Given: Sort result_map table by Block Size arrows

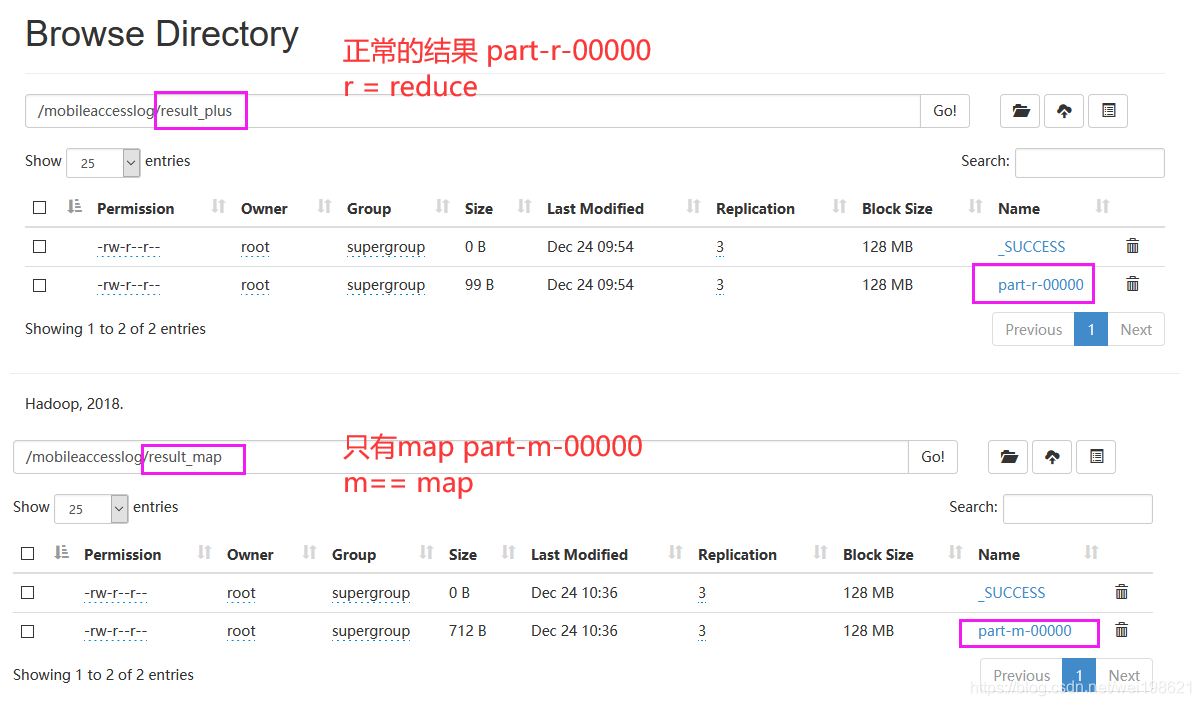Looking at the screenshot, I should click(955, 553).
